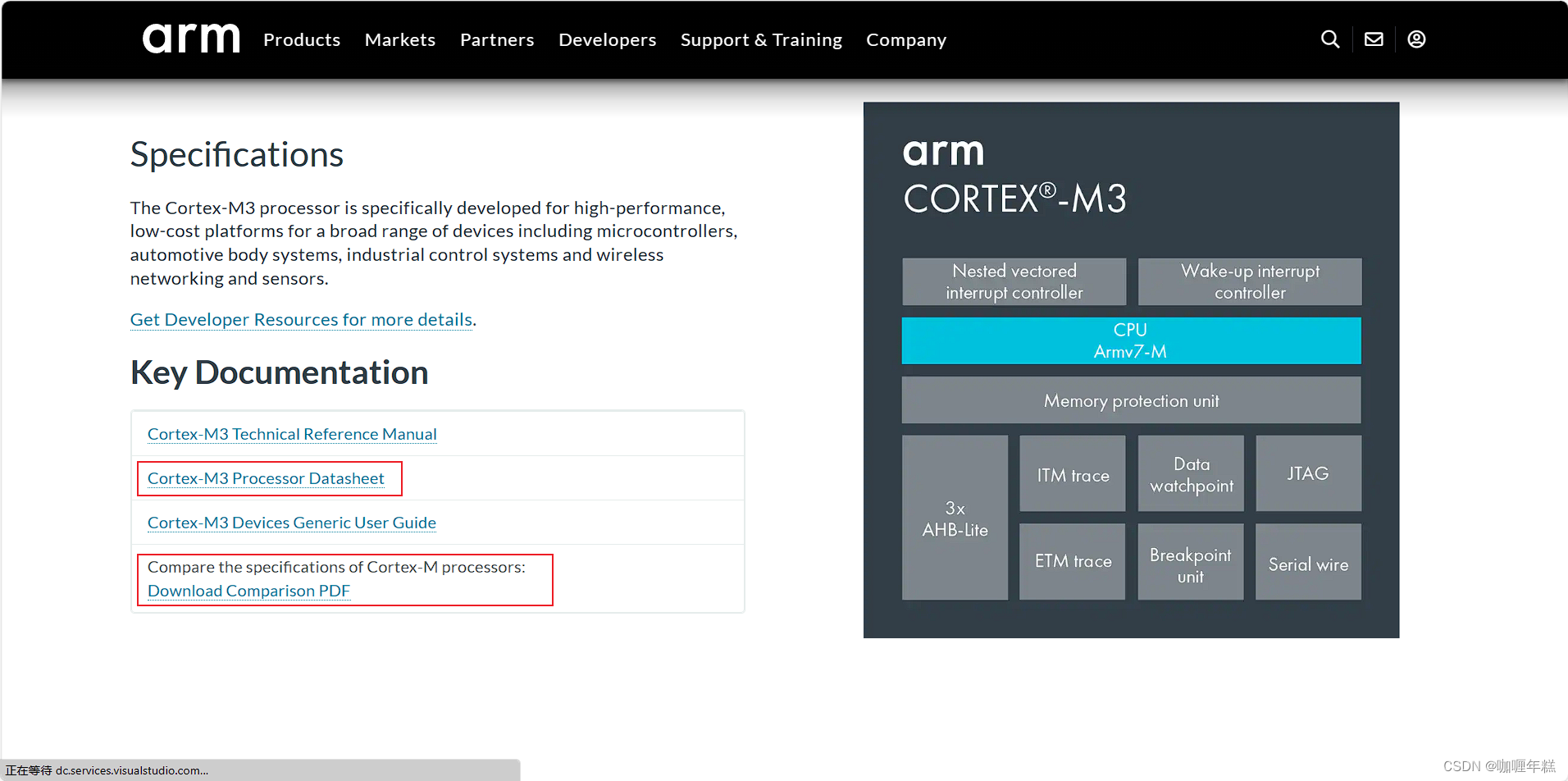1568x781 pixels.
Task: Open Cortex-M3 Devices Generic User Guide link
Action: click(292, 523)
